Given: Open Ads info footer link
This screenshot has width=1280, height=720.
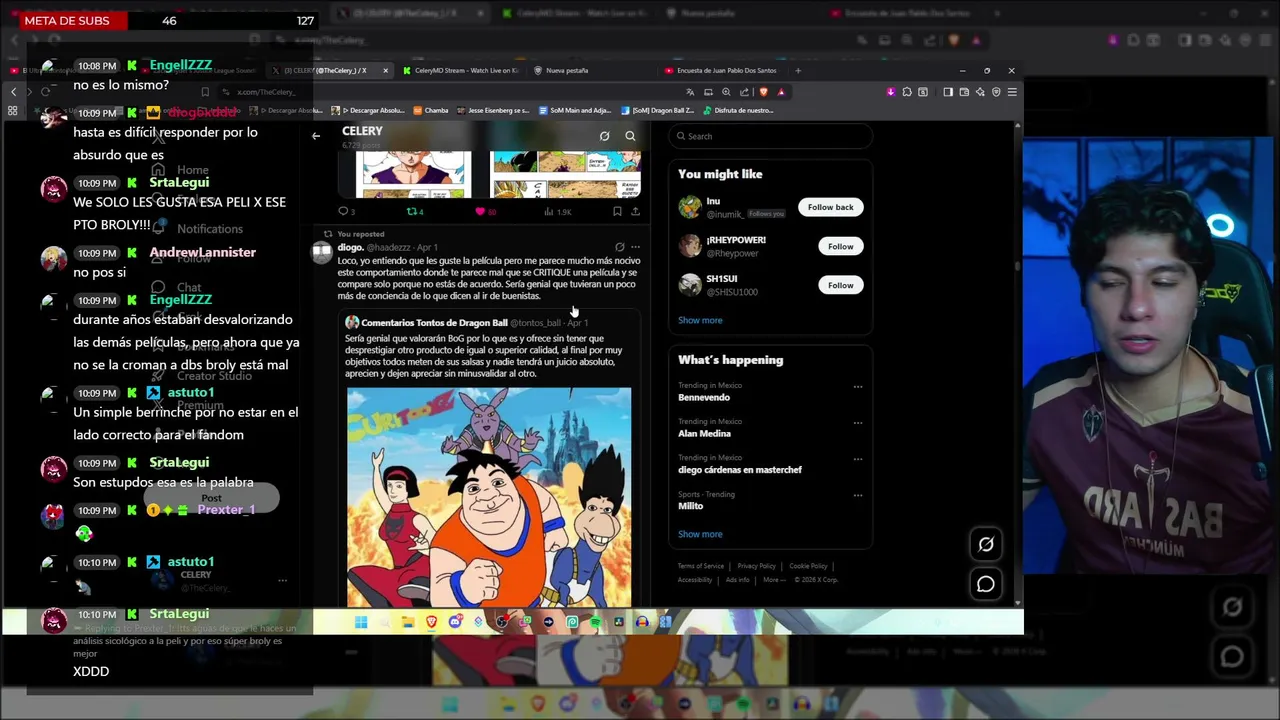Looking at the screenshot, I should (738, 580).
